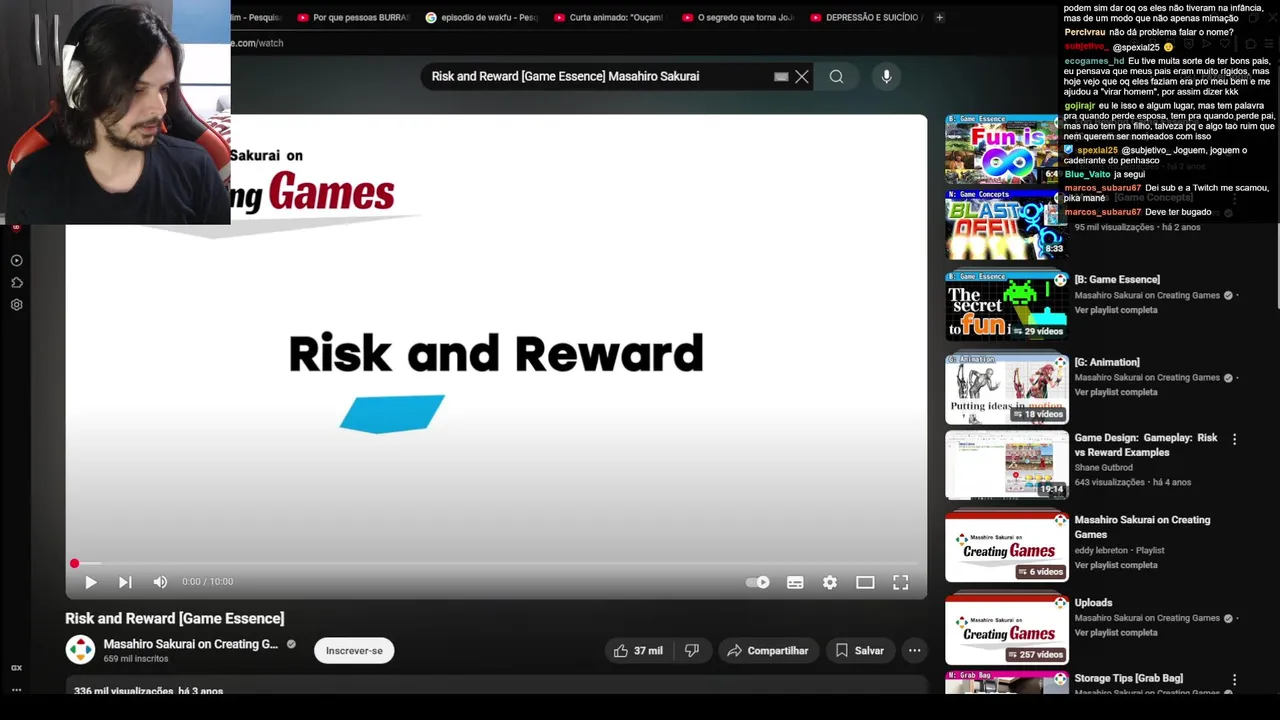Open the more actions menu beside Salvar
The width and height of the screenshot is (1280, 720).
pyautogui.click(x=914, y=651)
